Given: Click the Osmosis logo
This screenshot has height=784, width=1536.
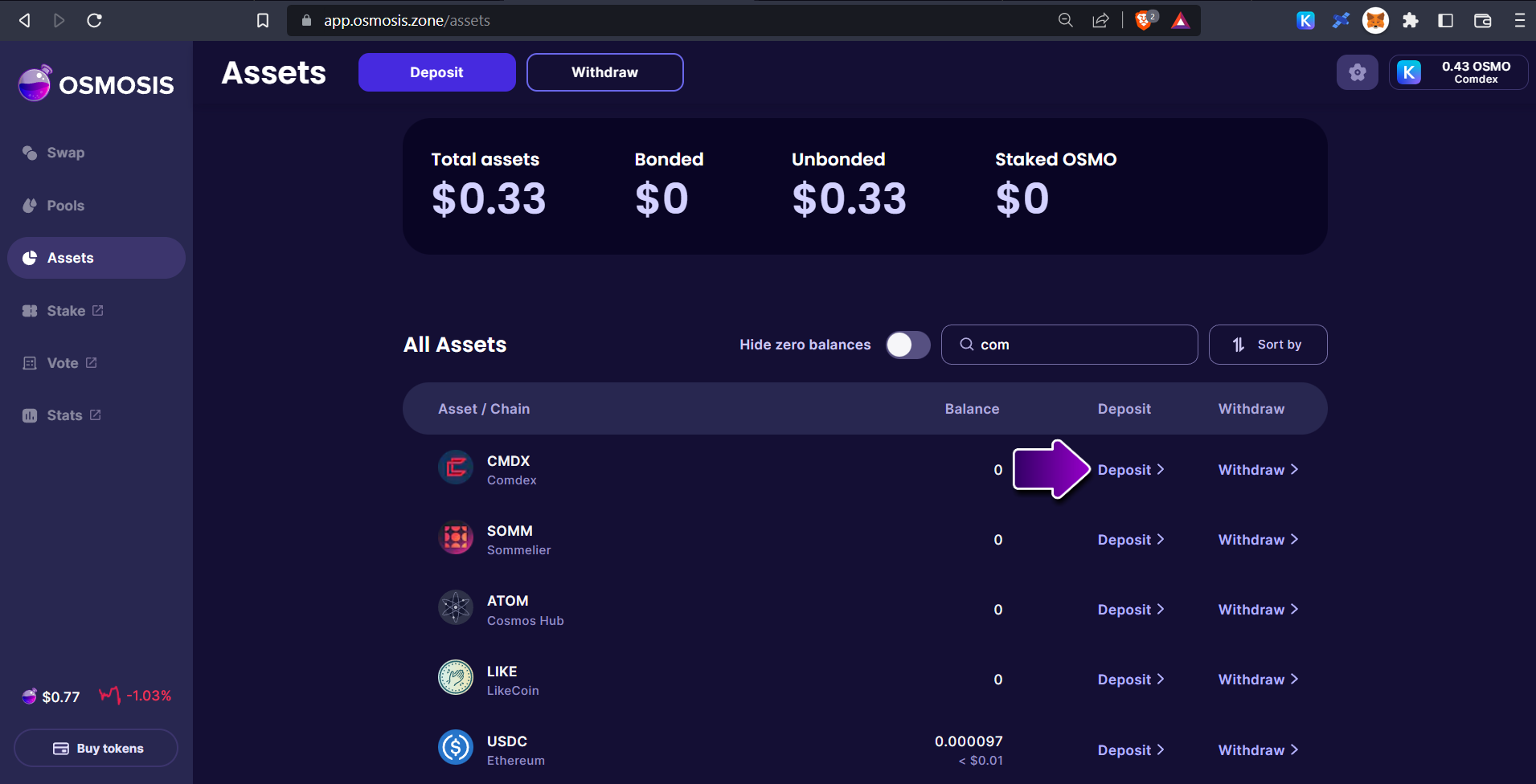Looking at the screenshot, I should 96,84.
